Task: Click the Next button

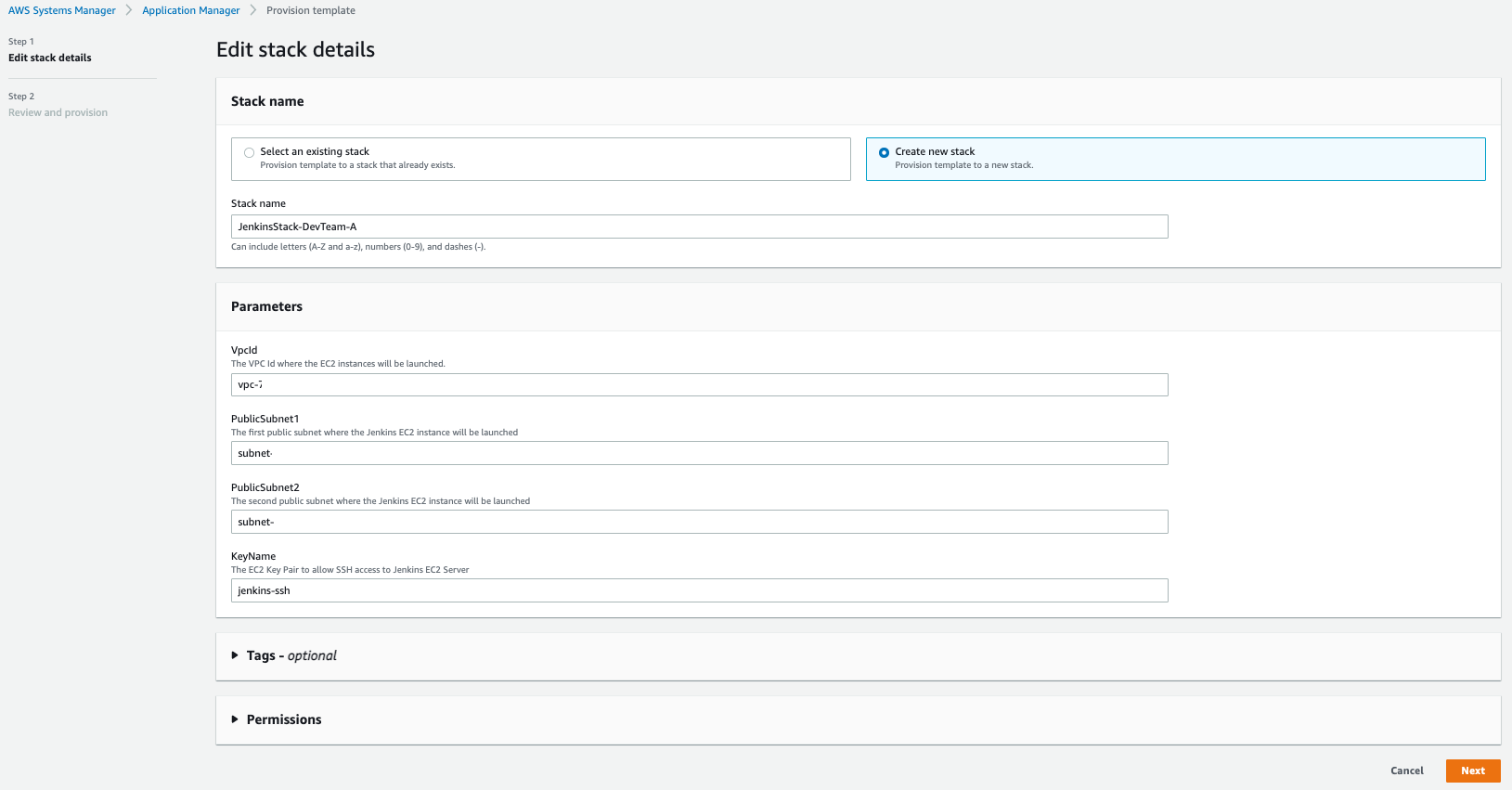Action: click(1473, 771)
